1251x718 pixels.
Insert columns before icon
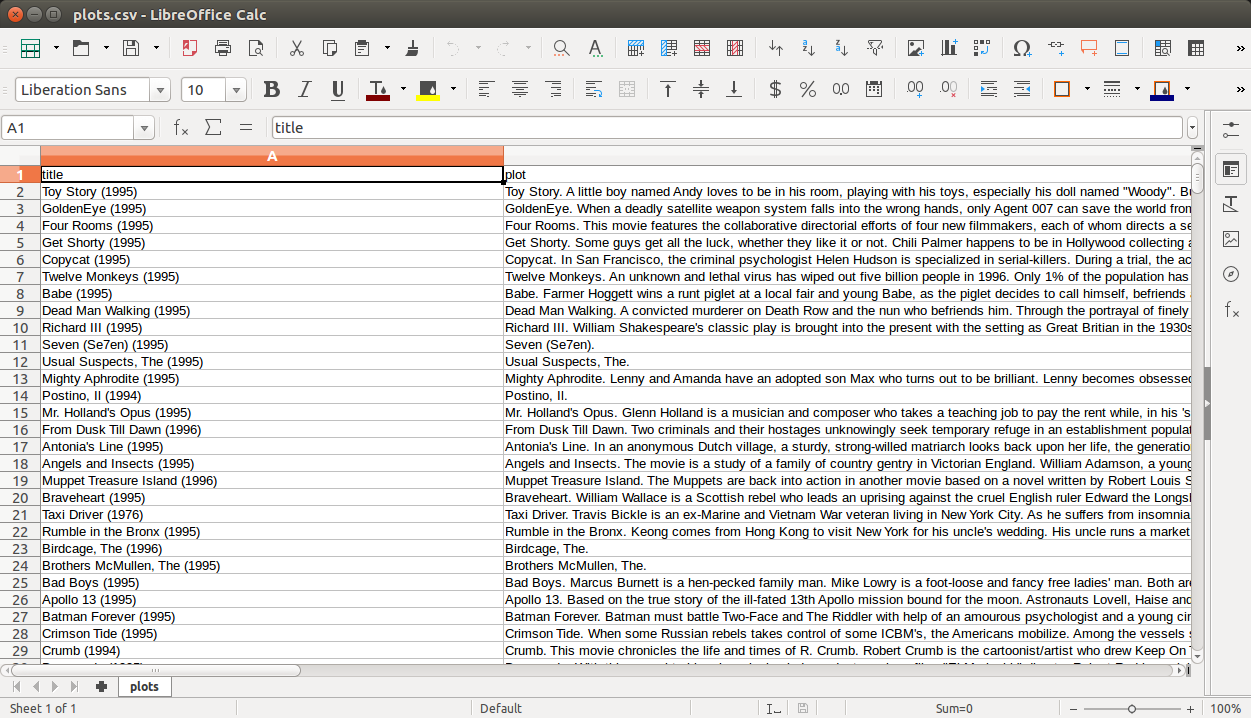668,48
